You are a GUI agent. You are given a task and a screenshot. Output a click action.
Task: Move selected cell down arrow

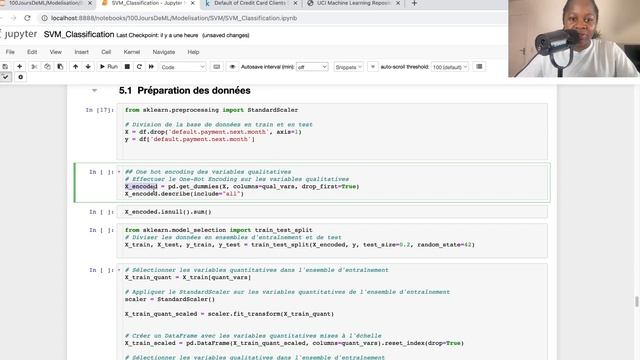[88, 67]
